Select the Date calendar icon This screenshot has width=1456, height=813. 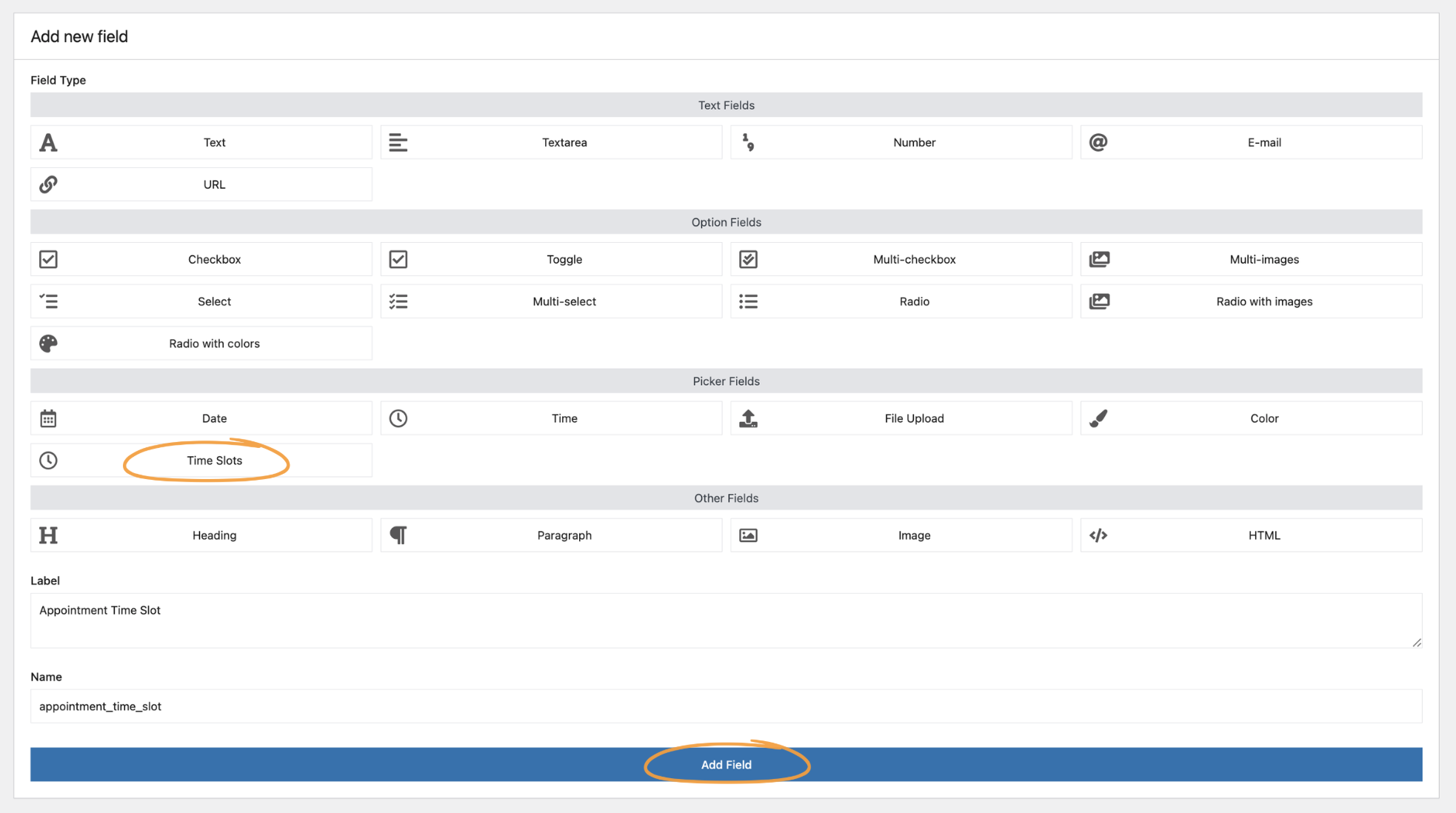coord(48,418)
